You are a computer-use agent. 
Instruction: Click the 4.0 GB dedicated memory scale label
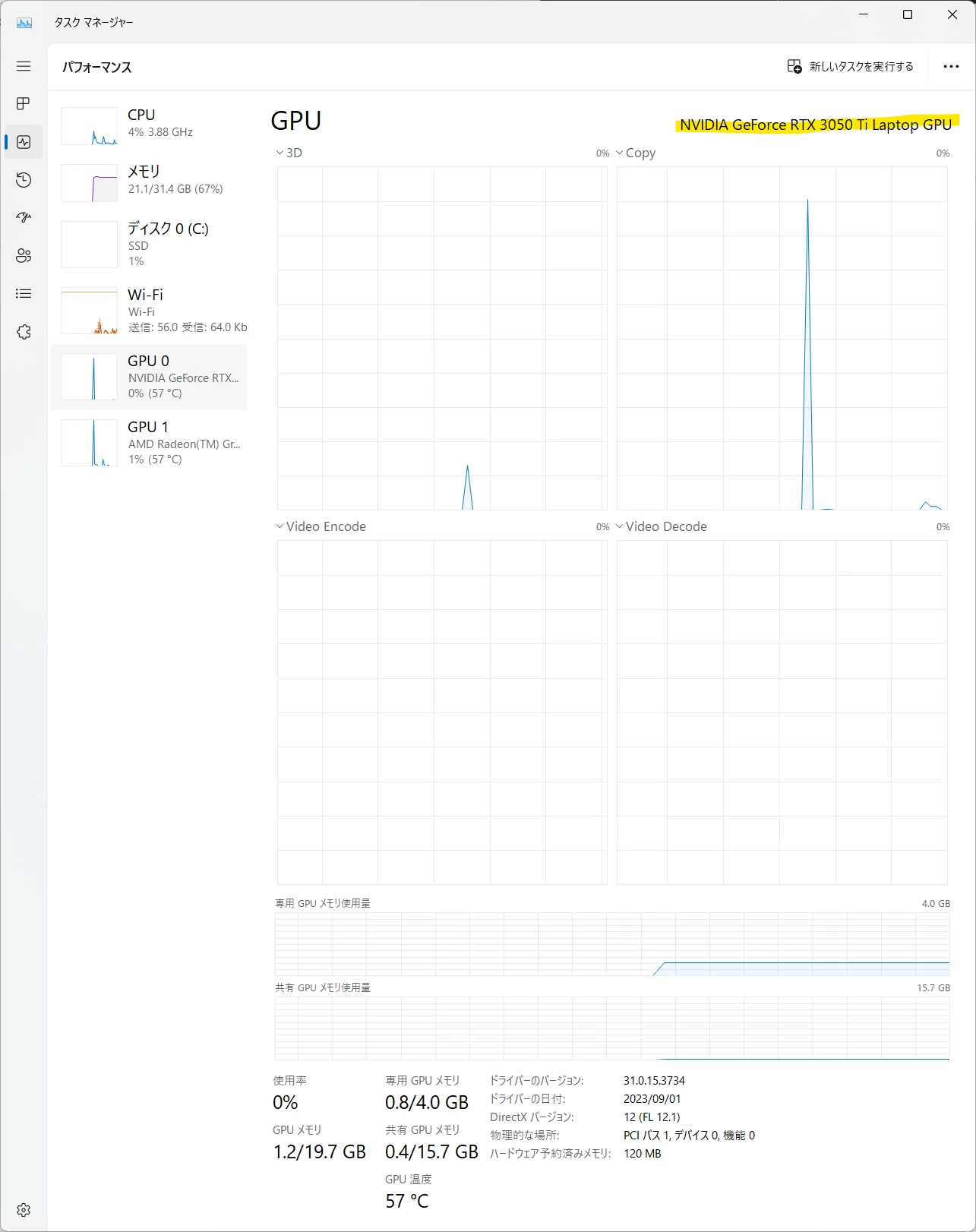tap(936, 903)
